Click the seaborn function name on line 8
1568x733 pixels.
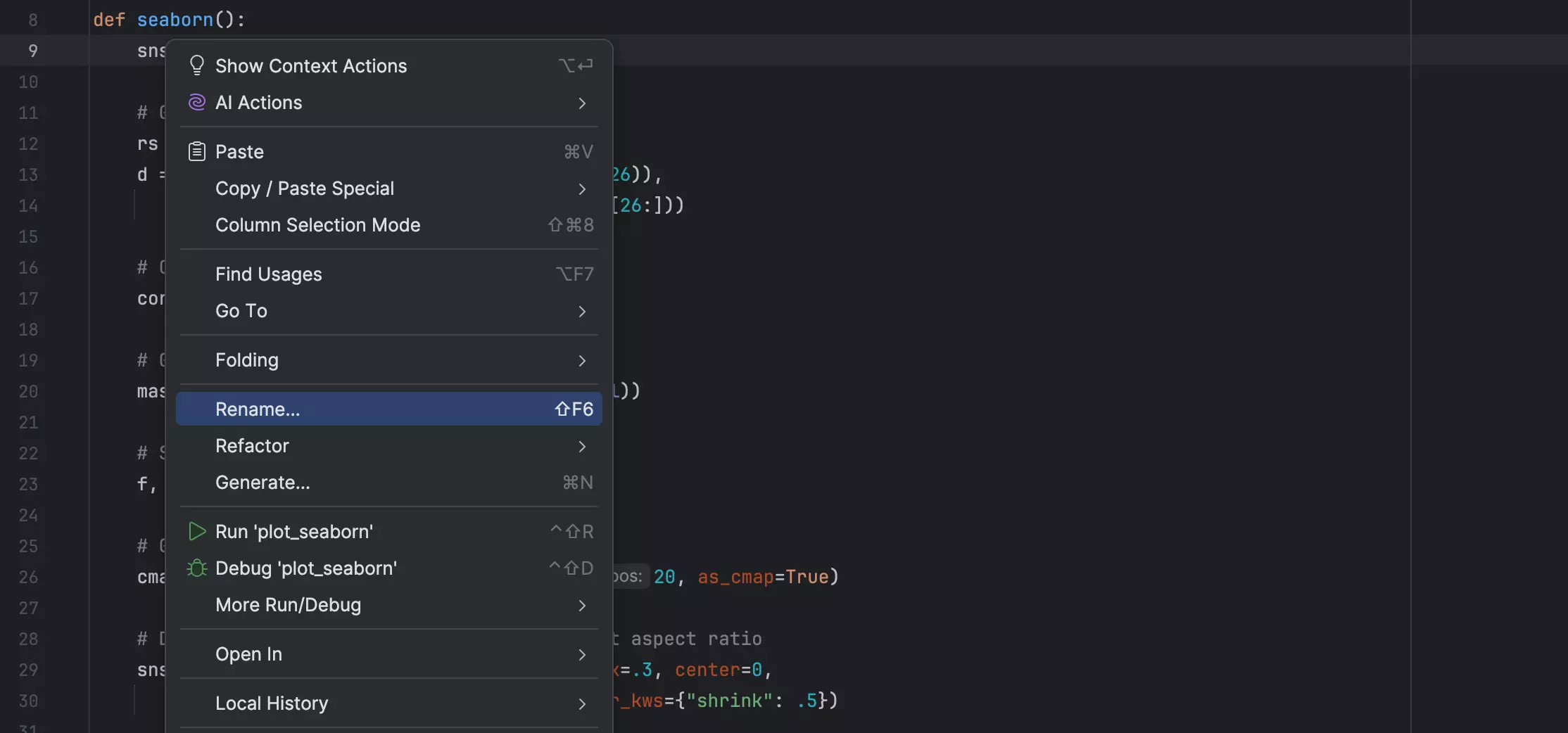coord(175,20)
